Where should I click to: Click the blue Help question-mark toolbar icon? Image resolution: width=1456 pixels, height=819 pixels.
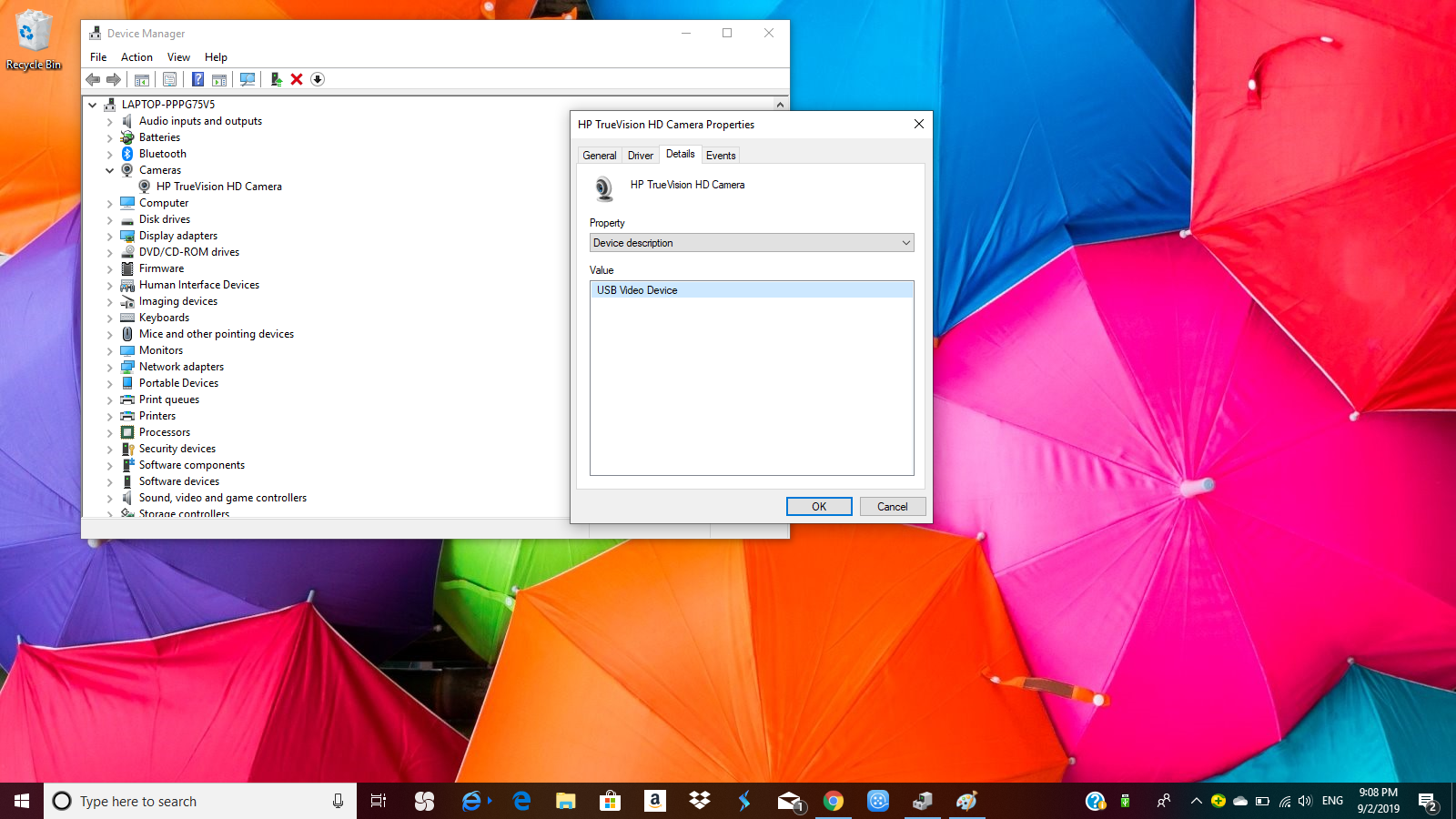click(x=197, y=79)
